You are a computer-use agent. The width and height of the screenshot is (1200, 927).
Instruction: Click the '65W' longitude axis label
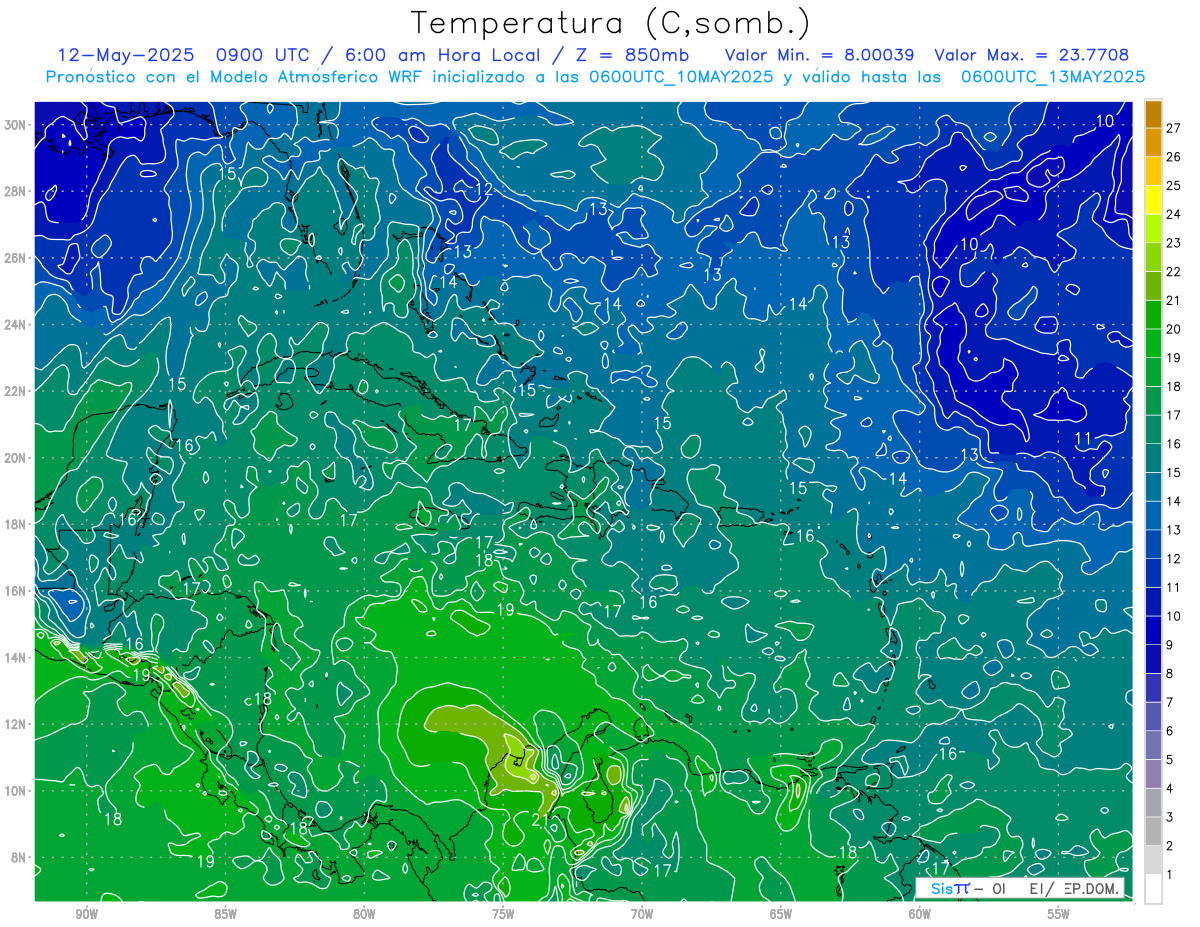click(x=781, y=914)
